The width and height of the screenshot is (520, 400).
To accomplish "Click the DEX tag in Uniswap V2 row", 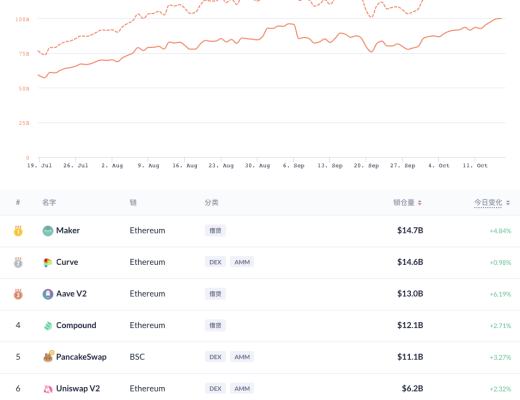I will click(215, 388).
